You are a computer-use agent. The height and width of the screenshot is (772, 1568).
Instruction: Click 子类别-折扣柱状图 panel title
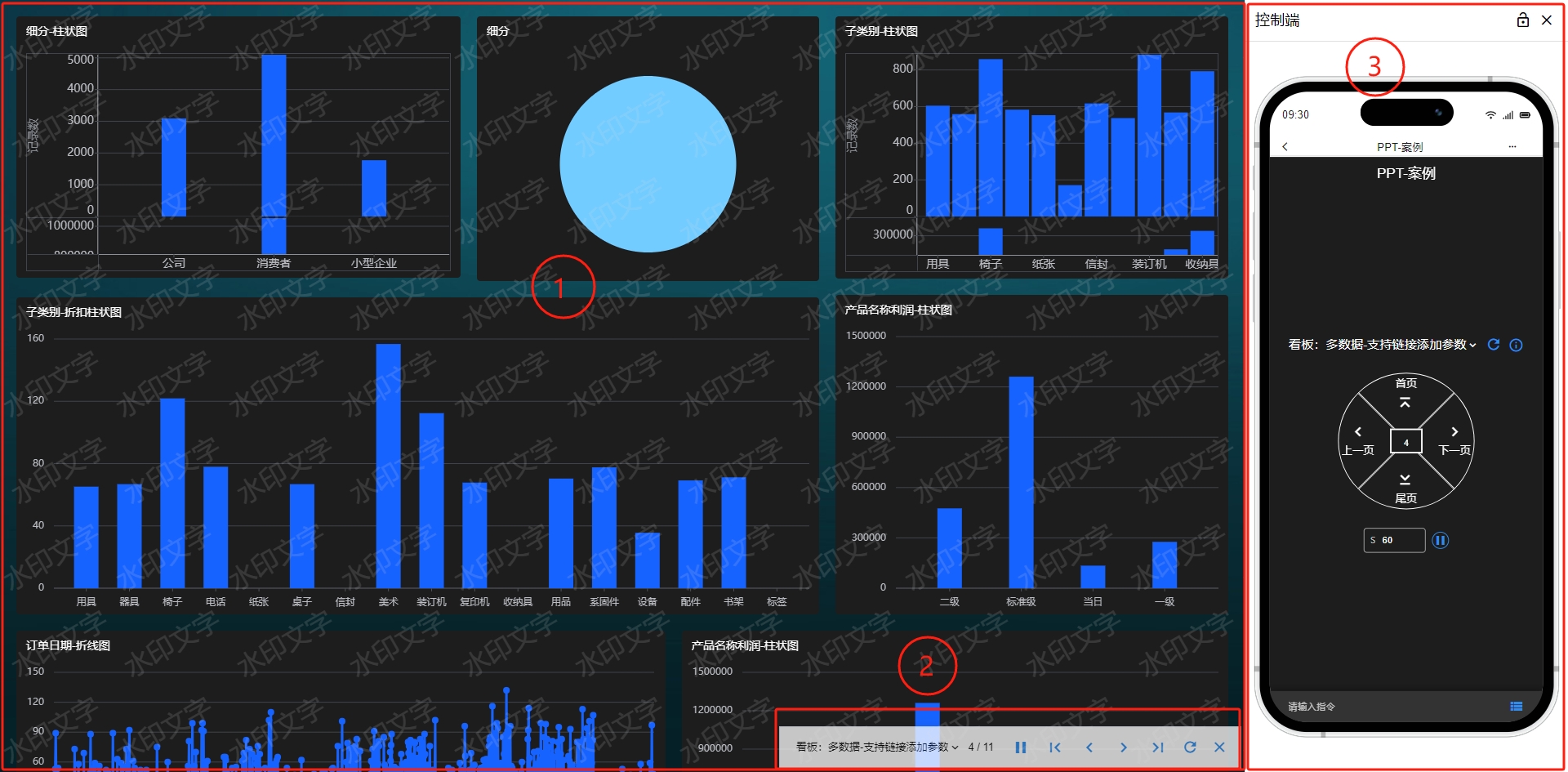[x=73, y=312]
